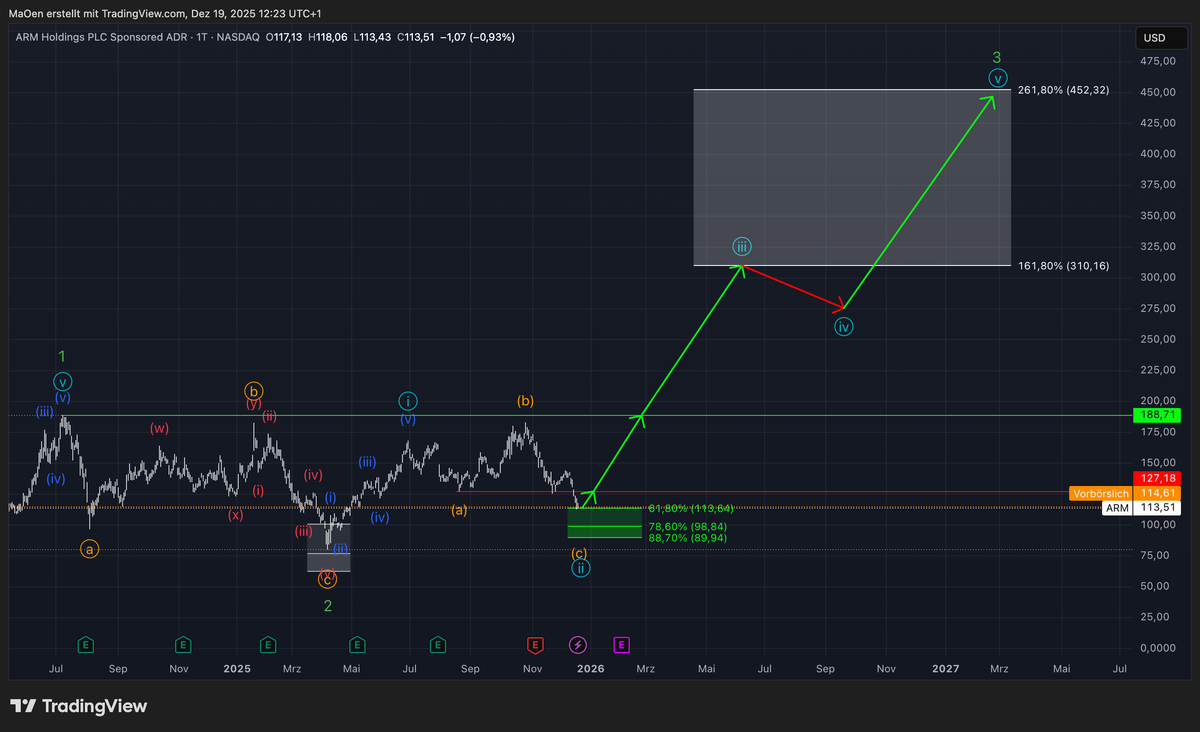
Task: Click the earnings badge below the 2025 label
Action: click(268, 645)
